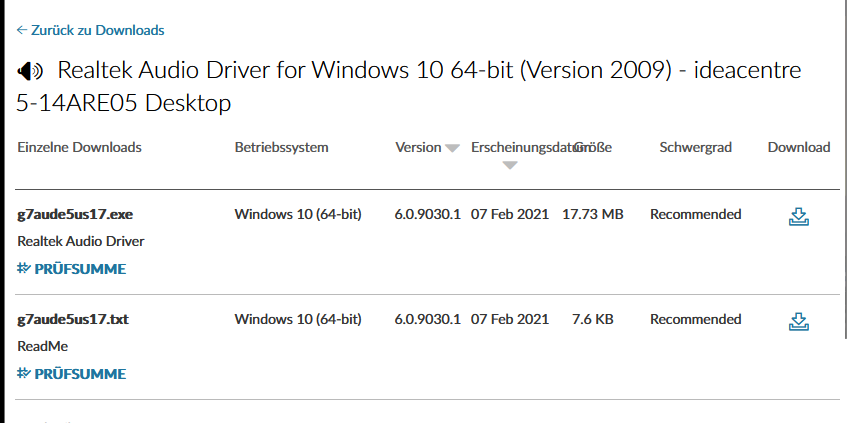Click the g7aude5us17.txt file name
Viewport: 849px width, 423px height.
pos(73,319)
